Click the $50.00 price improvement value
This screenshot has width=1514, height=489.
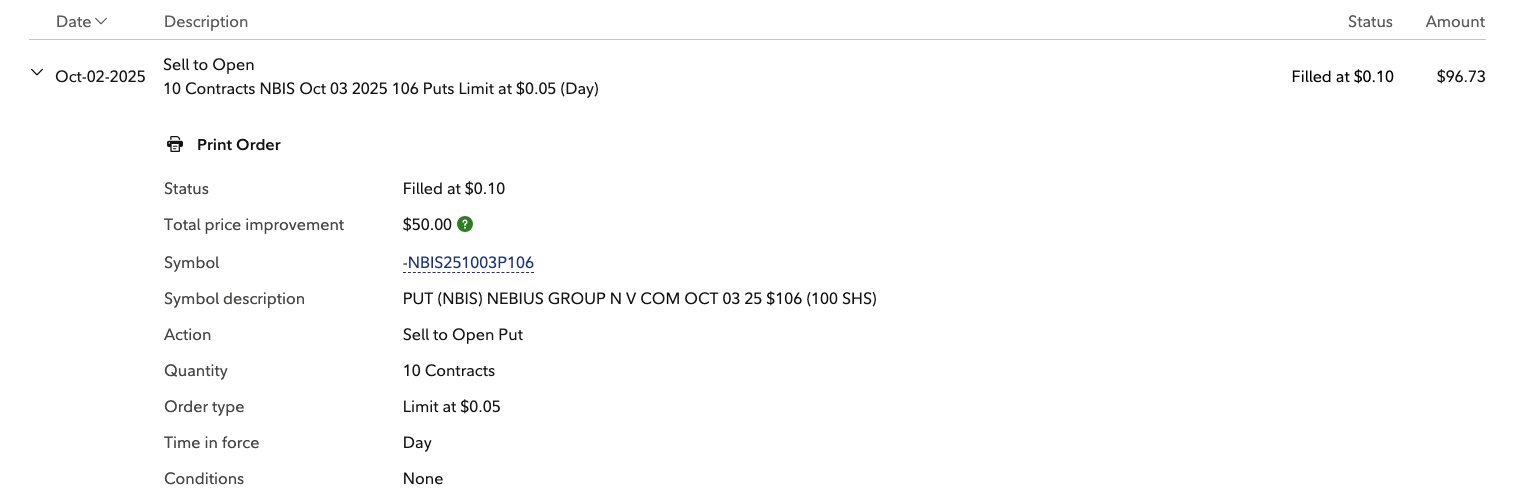pyautogui.click(x=427, y=224)
